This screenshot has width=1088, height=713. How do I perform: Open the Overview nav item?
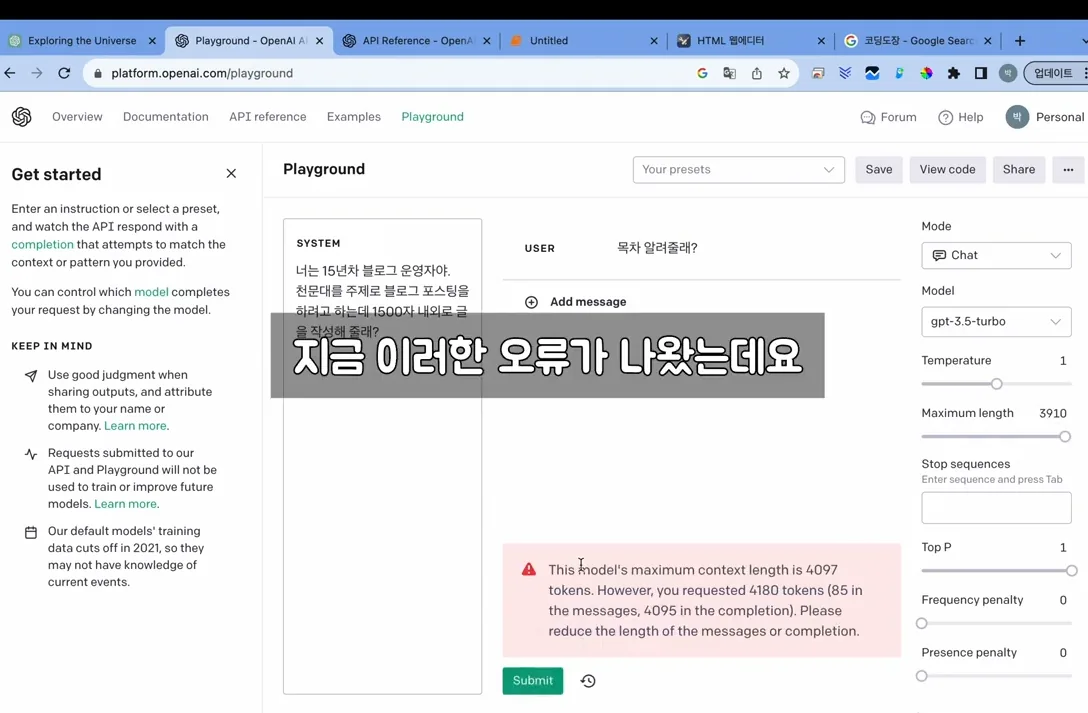click(x=77, y=117)
